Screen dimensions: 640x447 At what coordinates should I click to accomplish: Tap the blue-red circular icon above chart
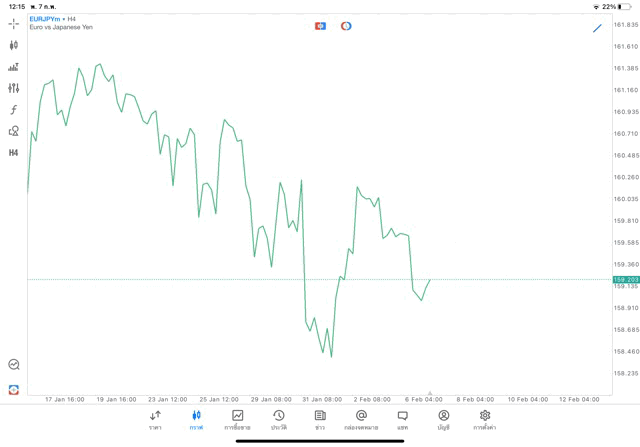click(346, 26)
